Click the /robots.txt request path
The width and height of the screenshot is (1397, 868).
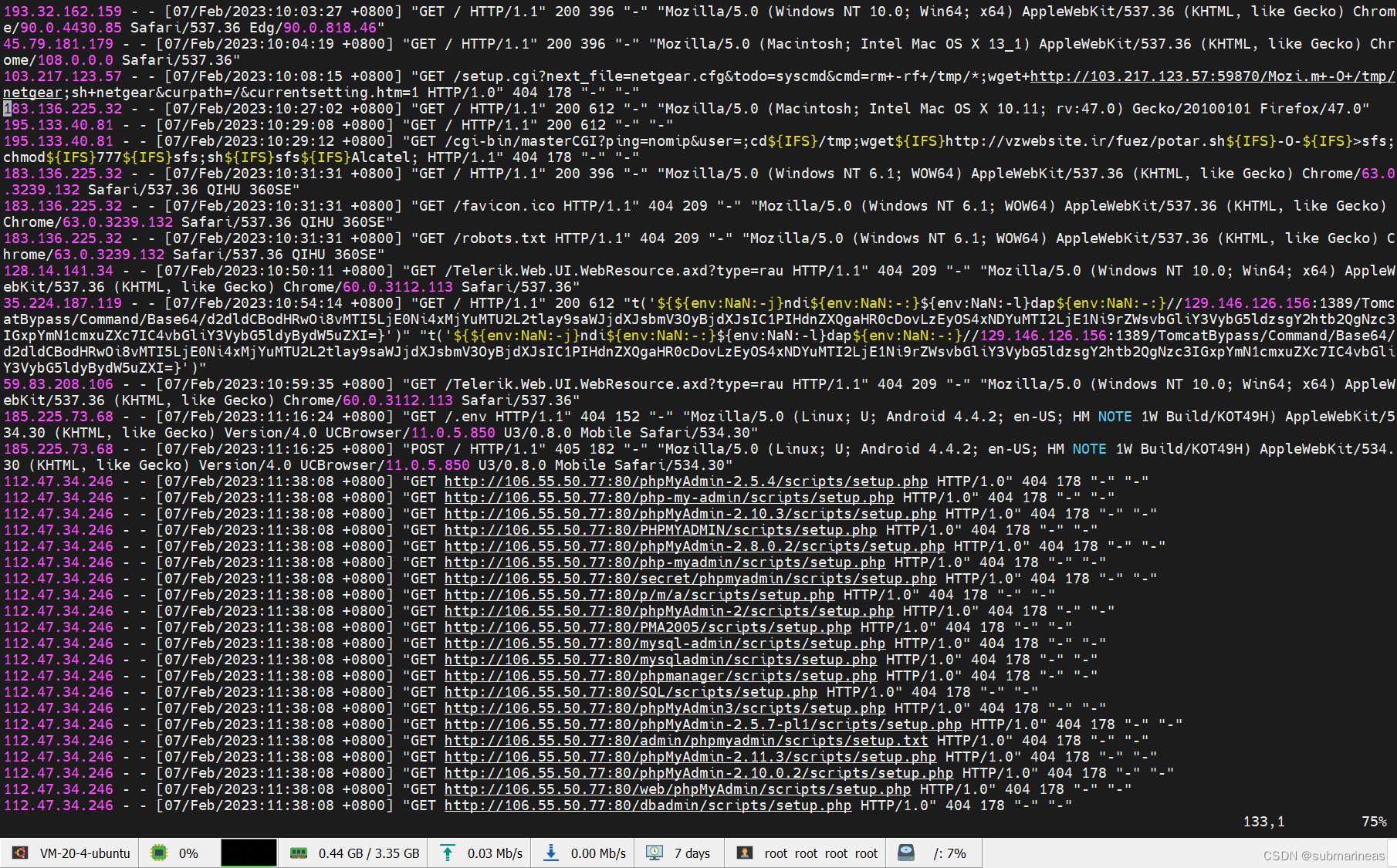(499, 238)
